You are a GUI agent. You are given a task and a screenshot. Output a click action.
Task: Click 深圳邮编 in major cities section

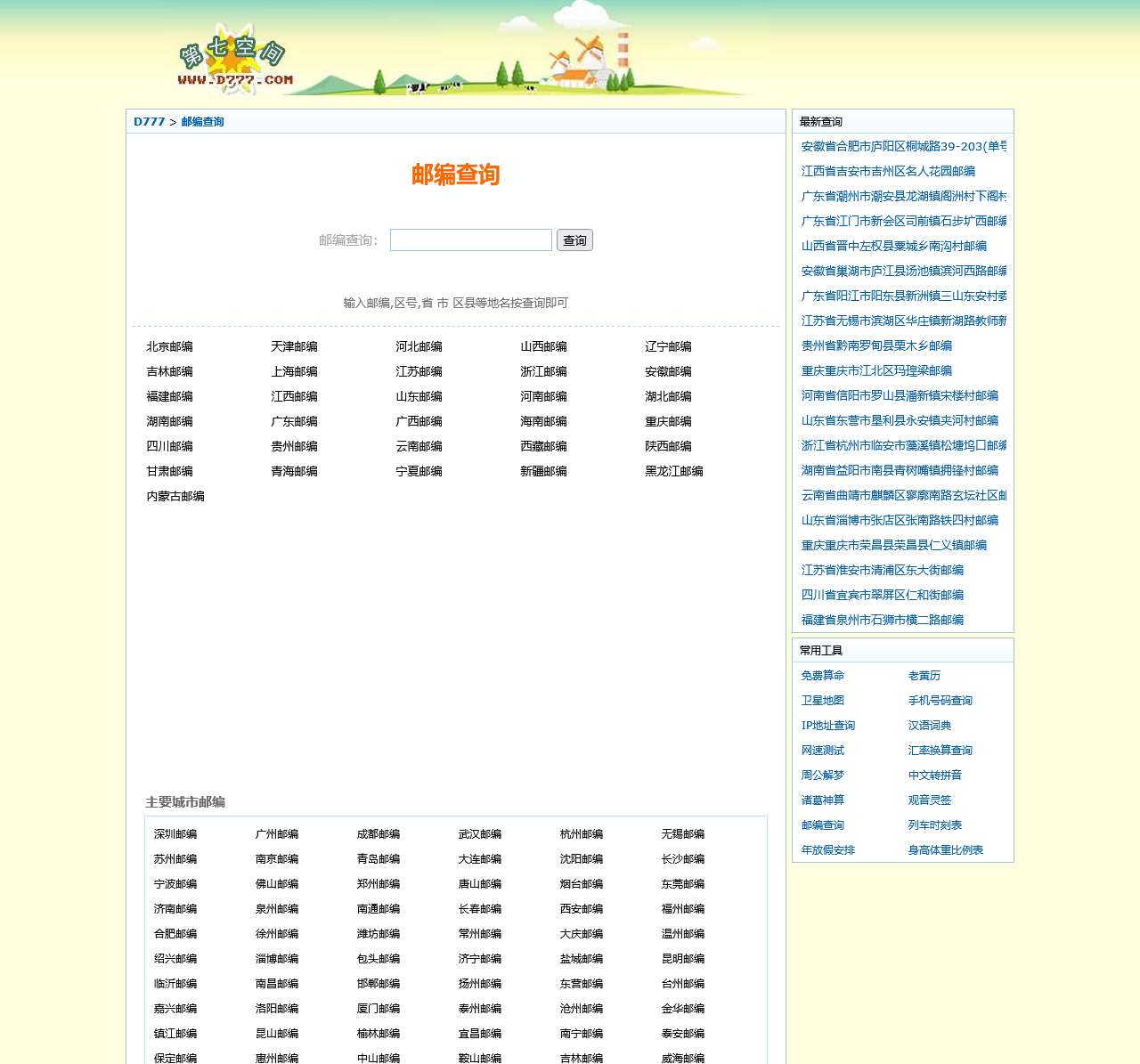[174, 834]
